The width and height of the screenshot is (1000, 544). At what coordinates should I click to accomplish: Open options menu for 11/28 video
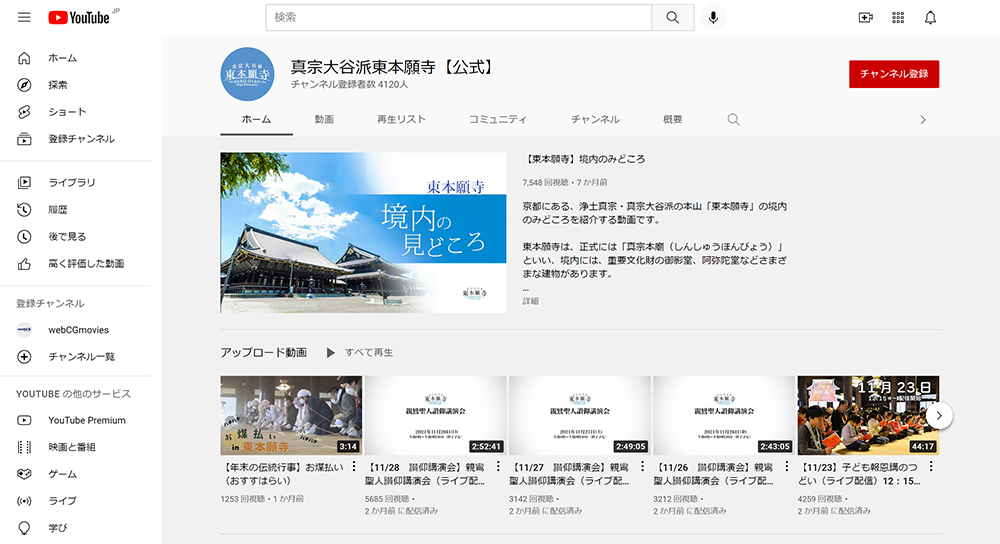pyautogui.click(x=498, y=467)
